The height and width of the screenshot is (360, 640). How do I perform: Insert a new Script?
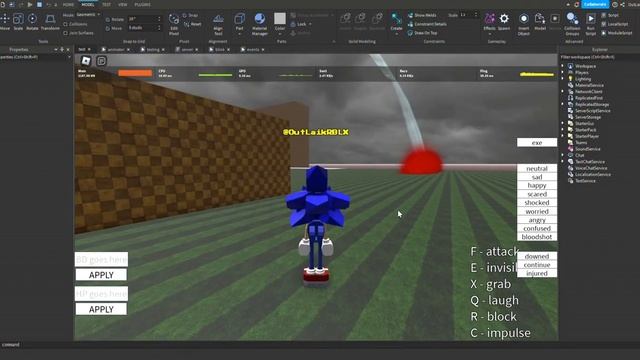pyautogui.click(x=610, y=15)
